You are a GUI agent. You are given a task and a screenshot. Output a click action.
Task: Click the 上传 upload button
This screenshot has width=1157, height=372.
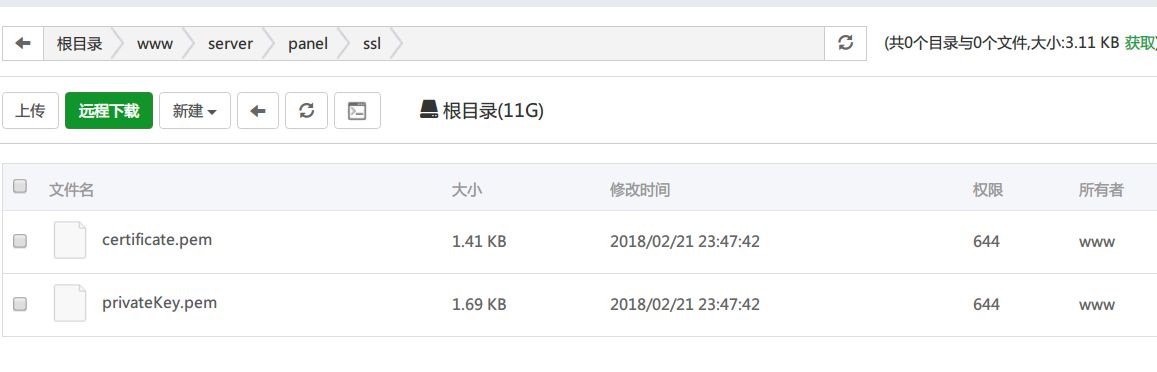[30, 111]
